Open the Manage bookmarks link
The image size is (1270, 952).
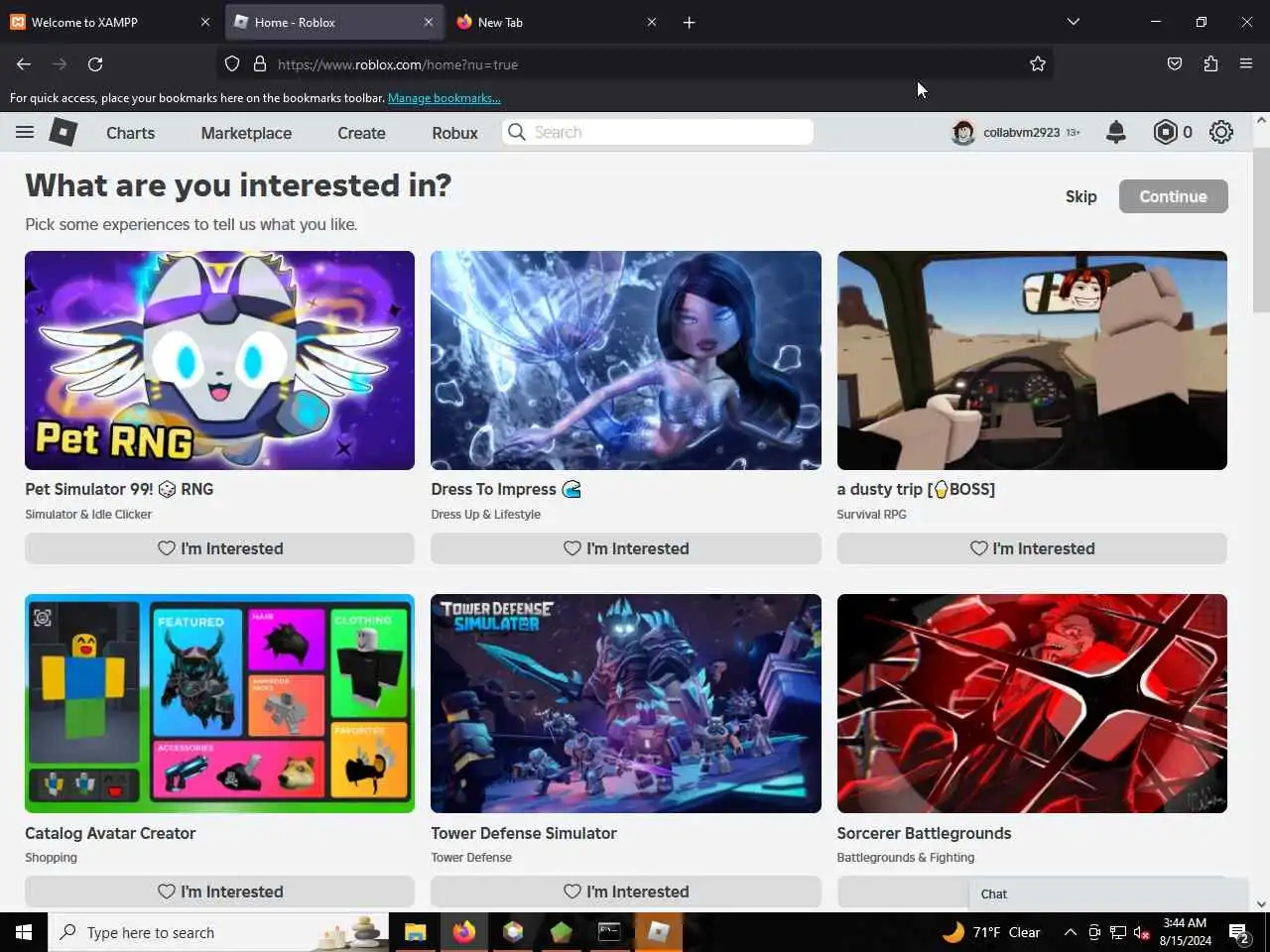click(444, 98)
